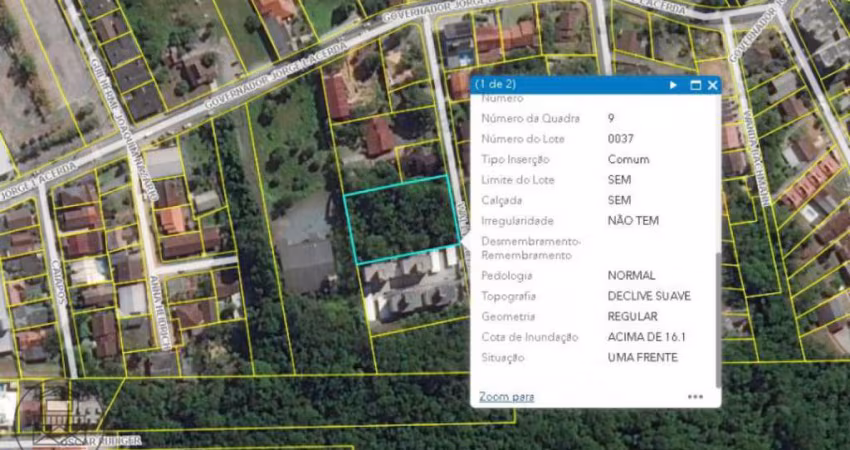Image resolution: width=850 pixels, height=450 pixels.
Task: Click the "WANDA BACHMANN" street label on the map
Action: [757, 157]
